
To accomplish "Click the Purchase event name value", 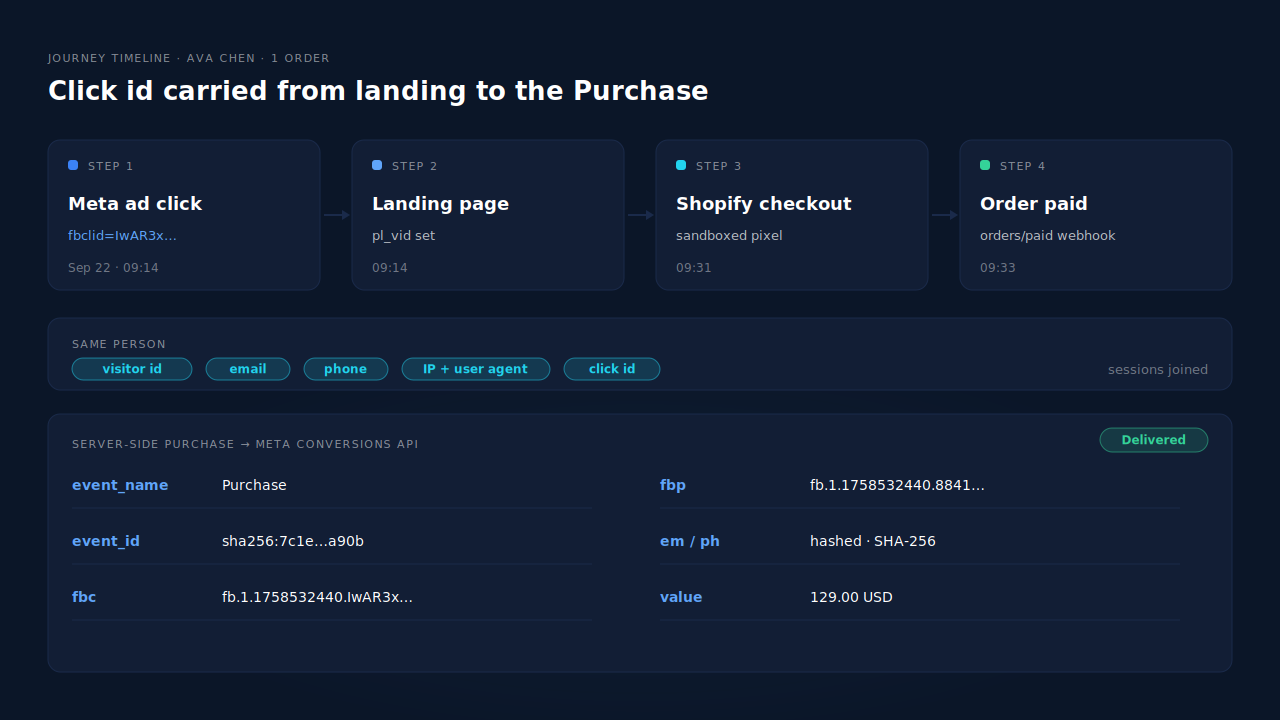I will point(254,485).
